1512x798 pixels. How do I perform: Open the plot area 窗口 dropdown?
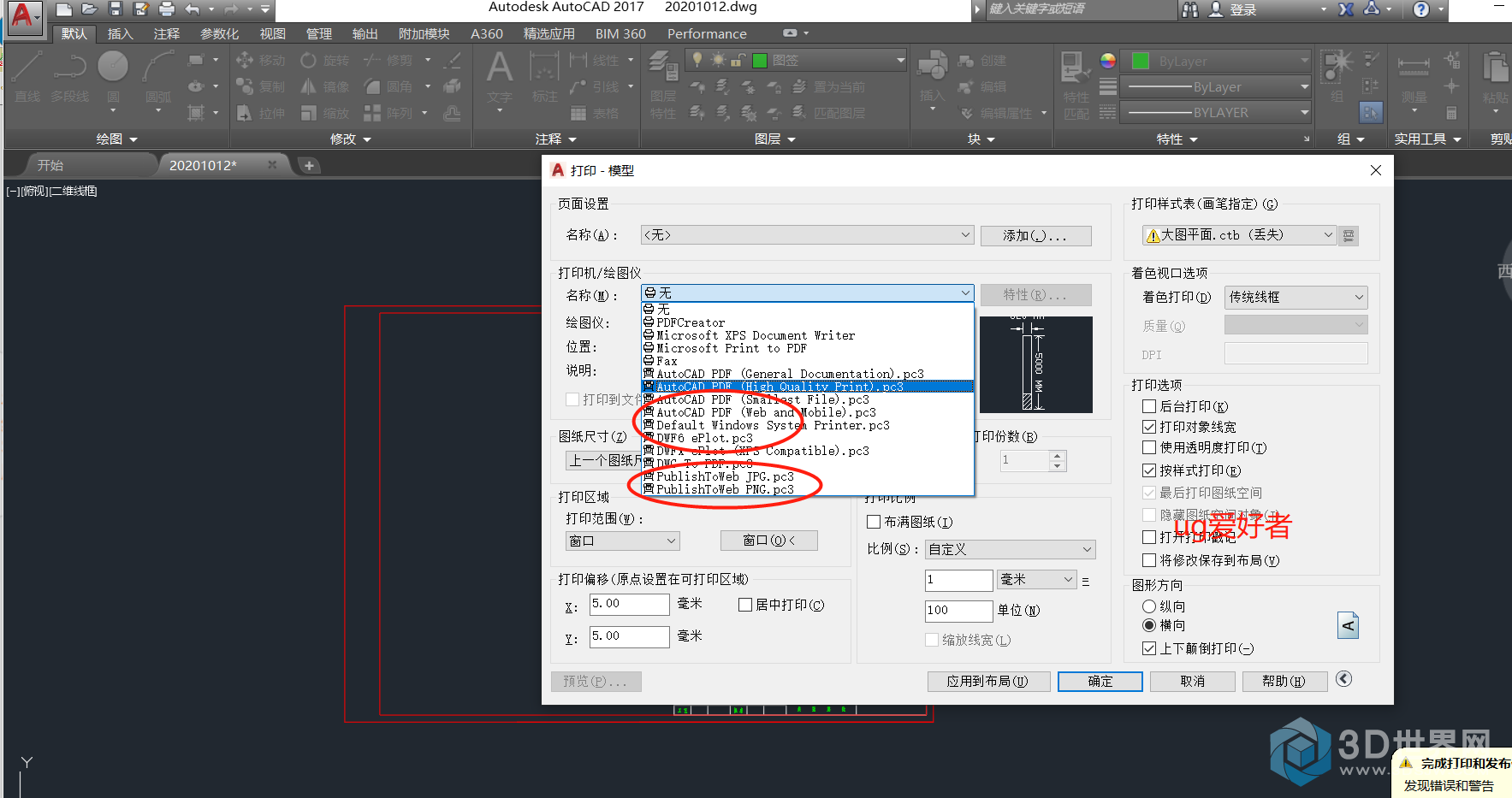pos(622,541)
